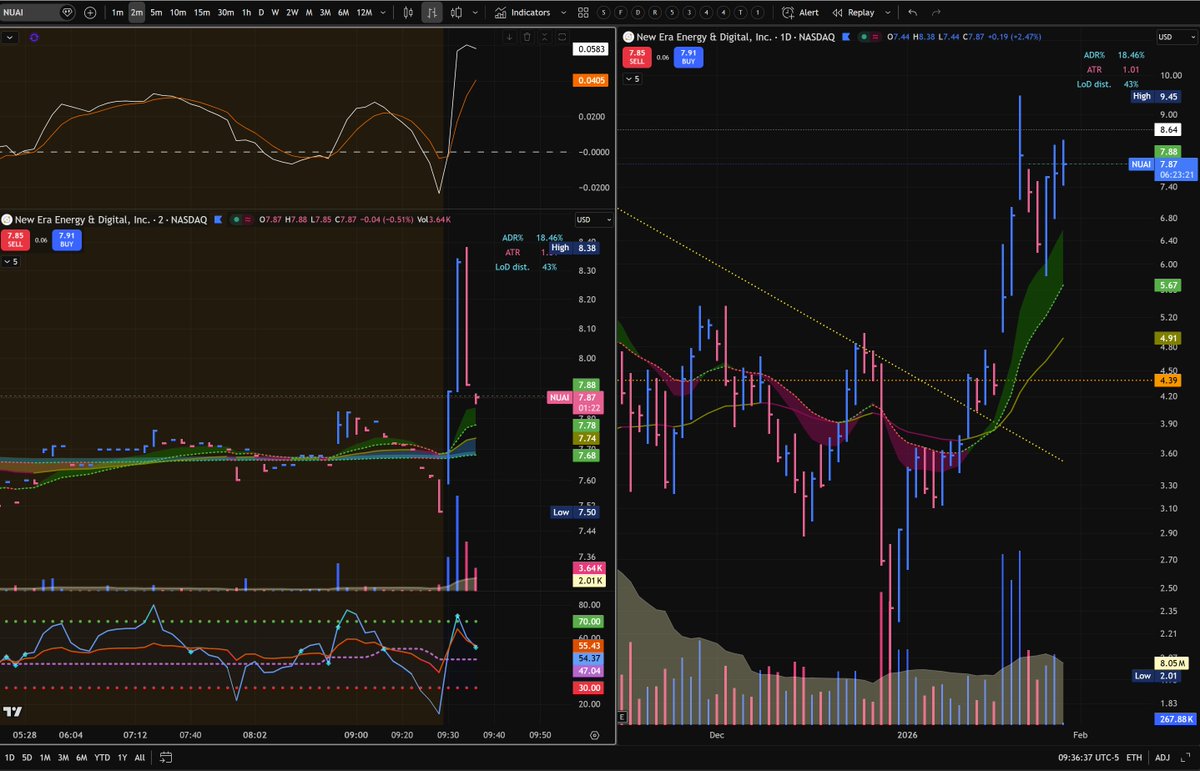The width and height of the screenshot is (1200, 771).
Task: Click the BUY 7.91 button on the daily chart
Action: coord(688,57)
